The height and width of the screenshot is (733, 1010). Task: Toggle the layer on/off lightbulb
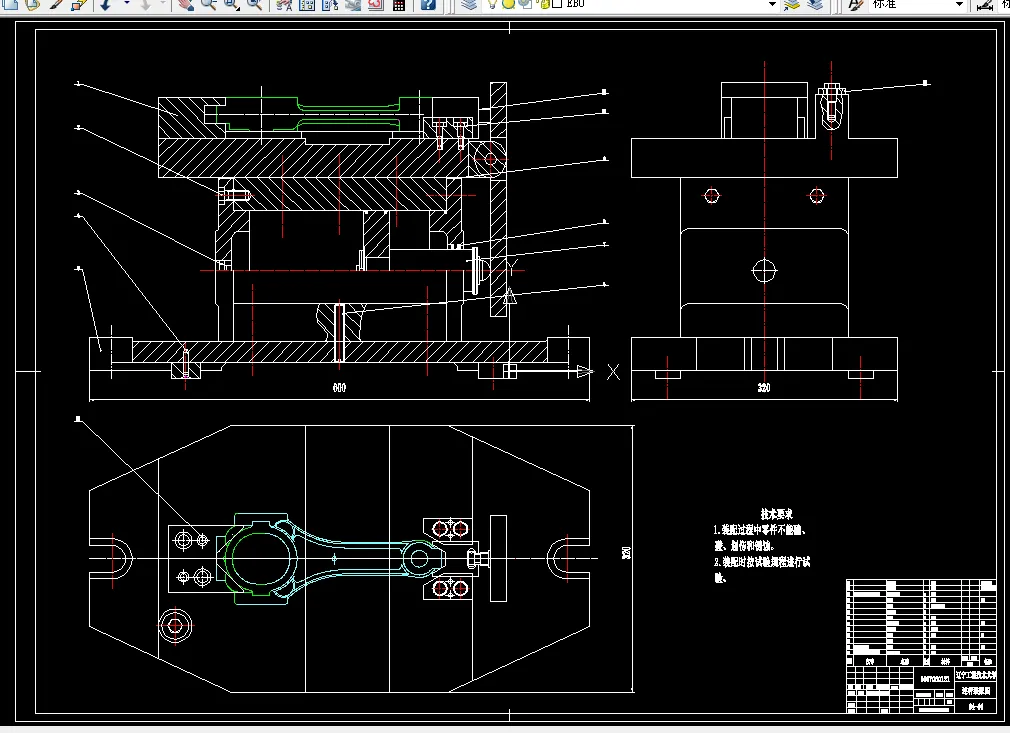(493, 4)
